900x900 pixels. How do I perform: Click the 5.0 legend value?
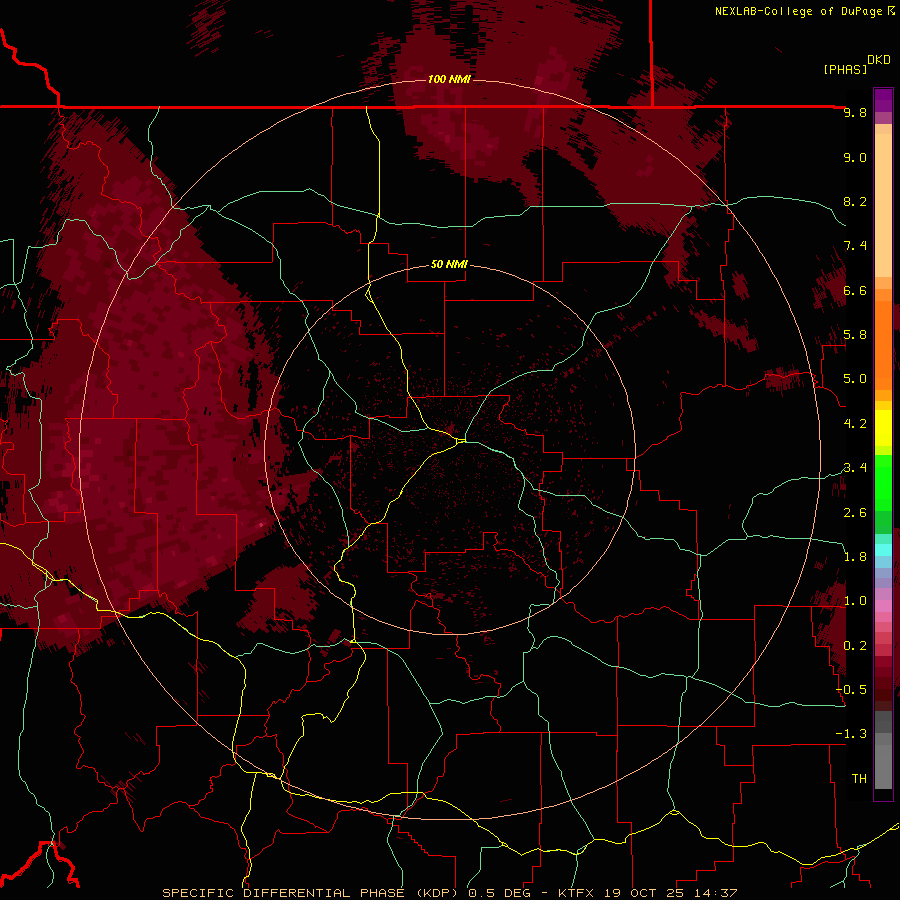coord(855,379)
